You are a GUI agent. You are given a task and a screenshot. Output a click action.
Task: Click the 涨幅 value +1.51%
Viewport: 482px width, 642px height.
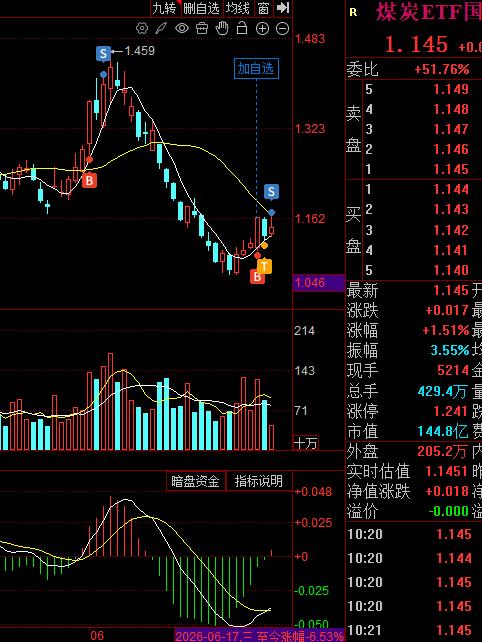(446, 330)
